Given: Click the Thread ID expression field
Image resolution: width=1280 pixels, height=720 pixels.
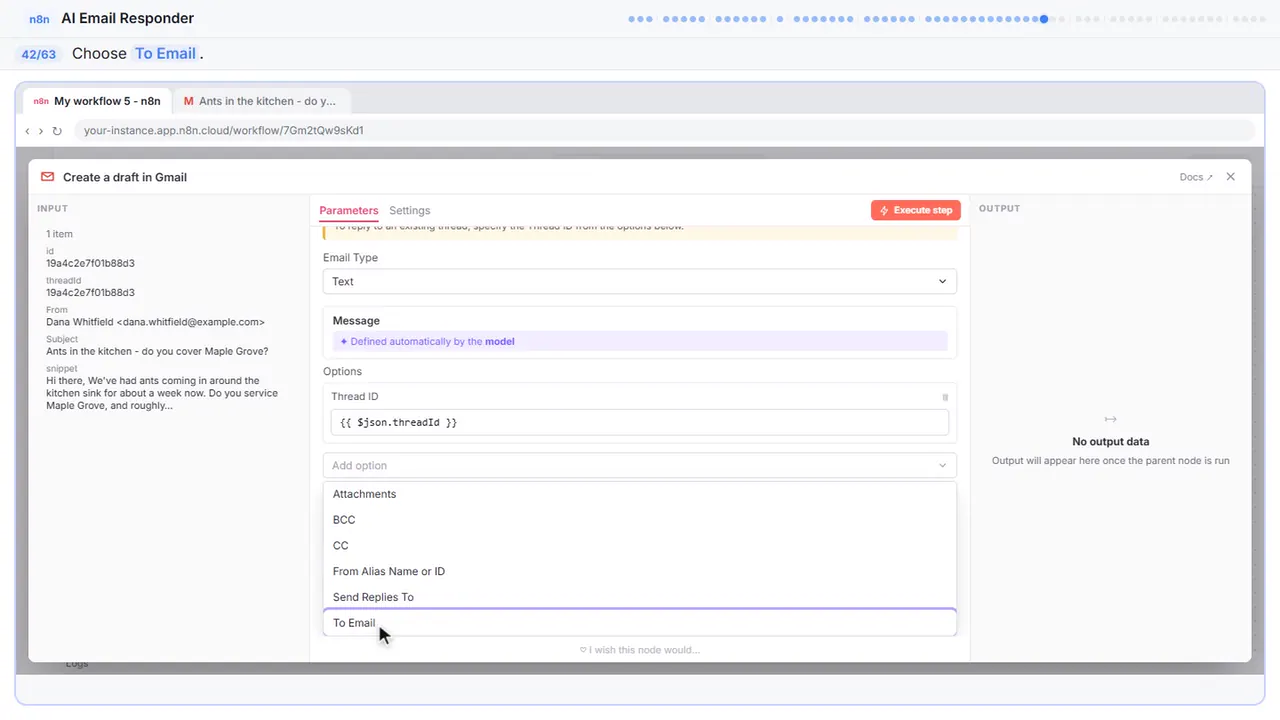Looking at the screenshot, I should point(640,423).
